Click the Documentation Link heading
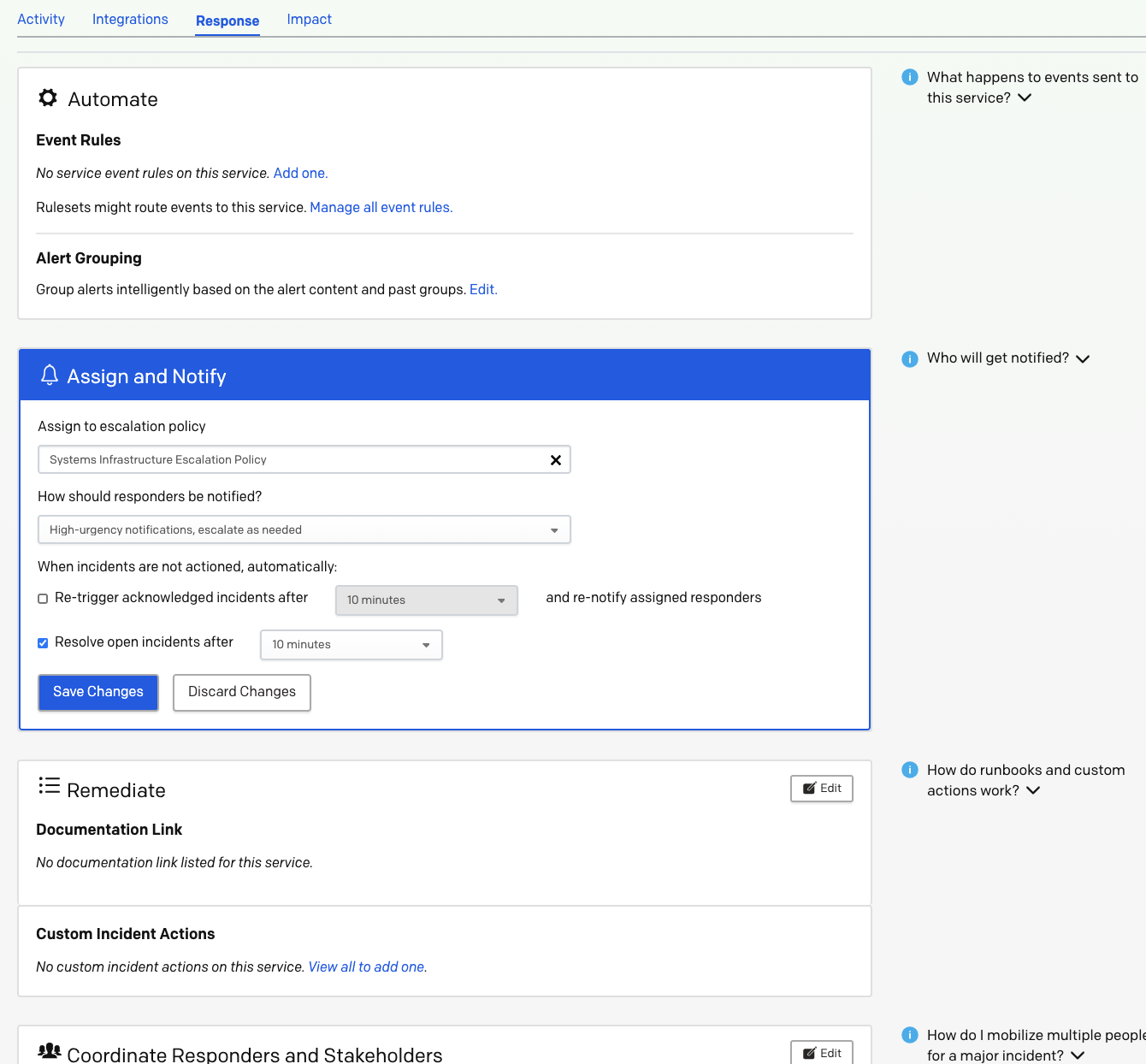Viewport: 1146px width, 1064px height. pyautogui.click(x=109, y=830)
